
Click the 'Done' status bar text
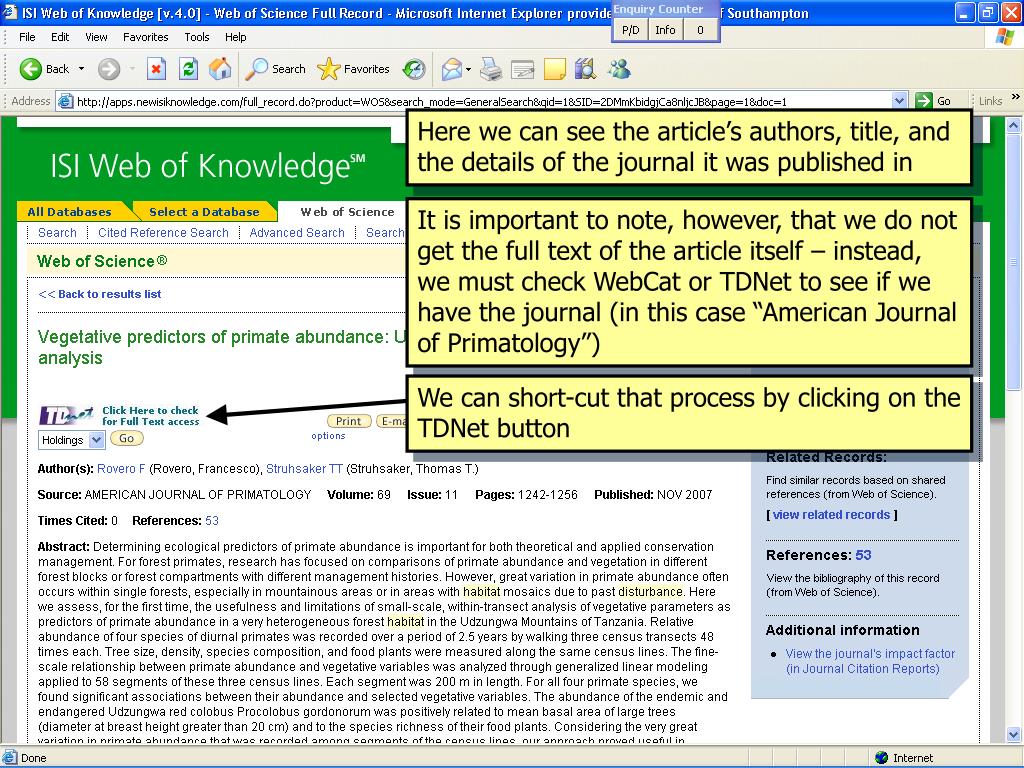[33, 758]
